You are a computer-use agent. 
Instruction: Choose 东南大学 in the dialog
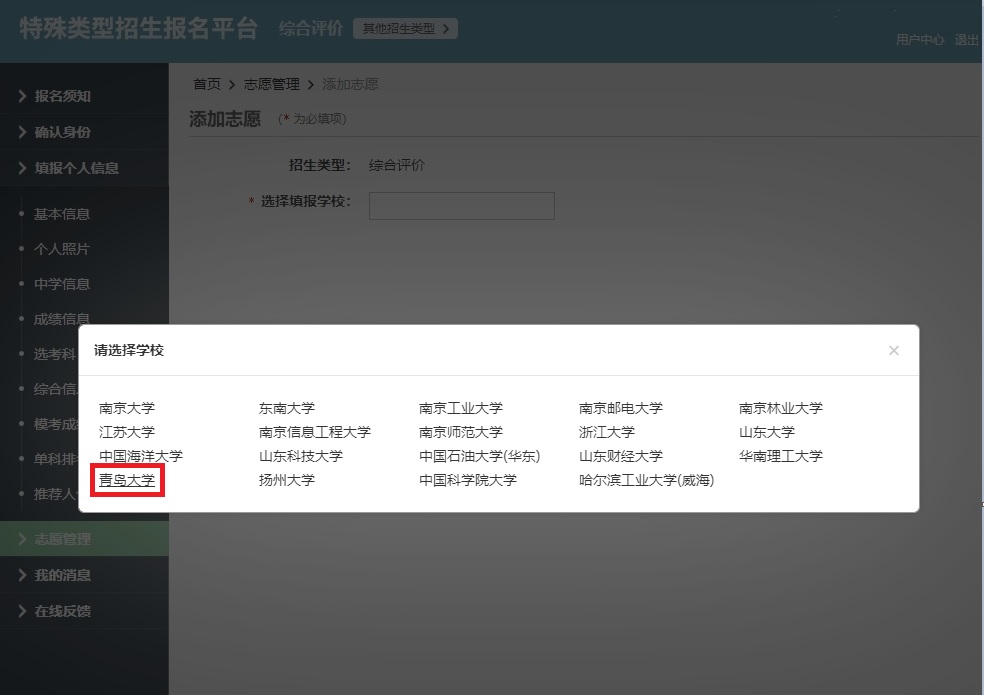point(287,408)
